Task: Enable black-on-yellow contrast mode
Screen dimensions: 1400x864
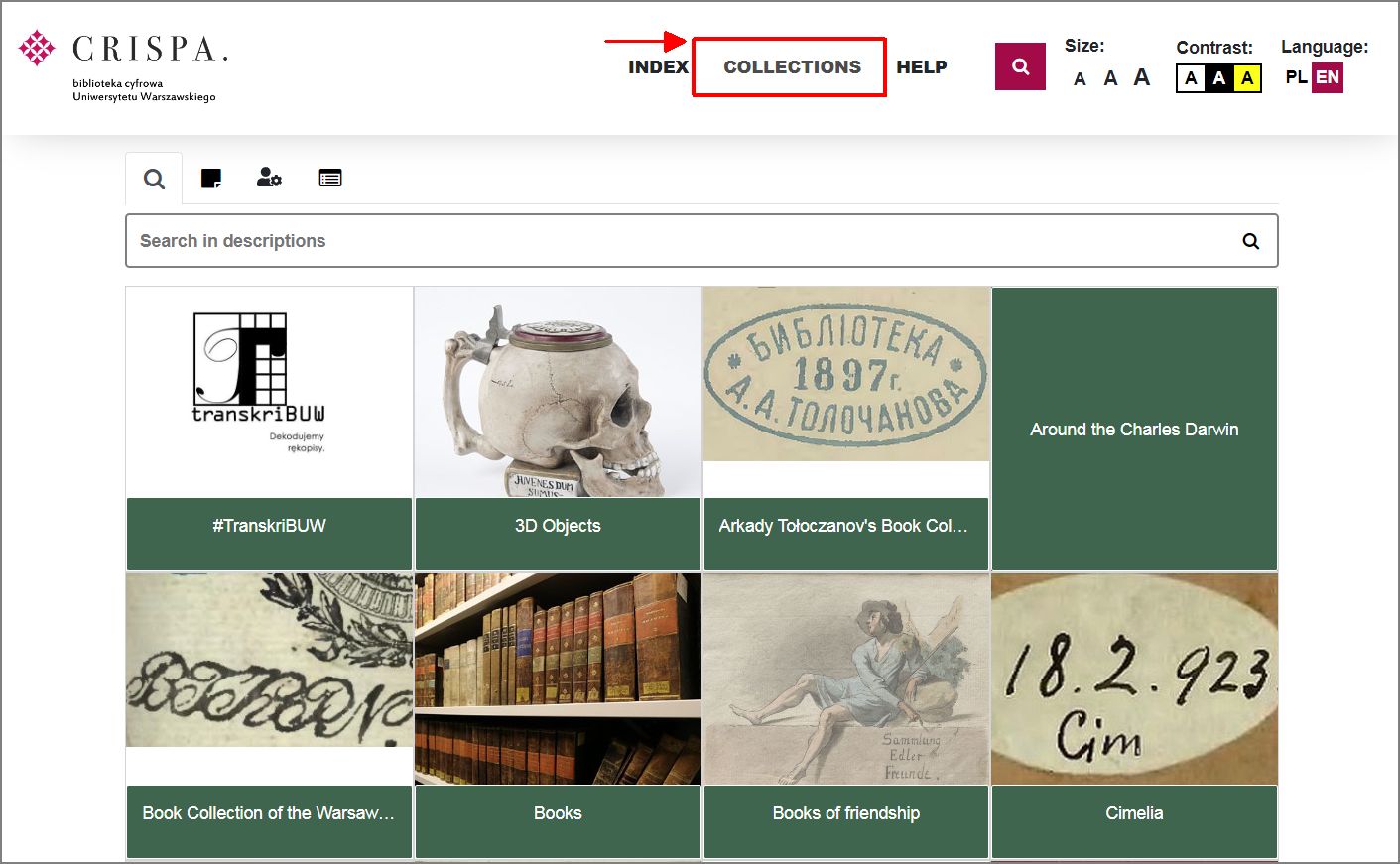Action: 1247,78
